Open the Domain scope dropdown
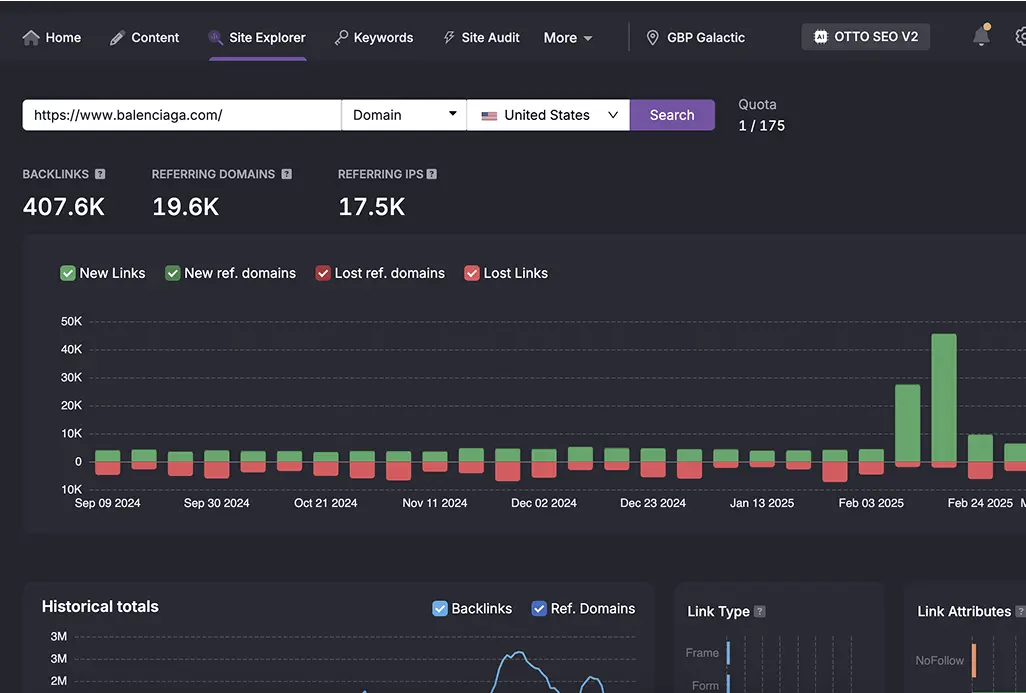This screenshot has width=1026, height=693. click(x=404, y=115)
